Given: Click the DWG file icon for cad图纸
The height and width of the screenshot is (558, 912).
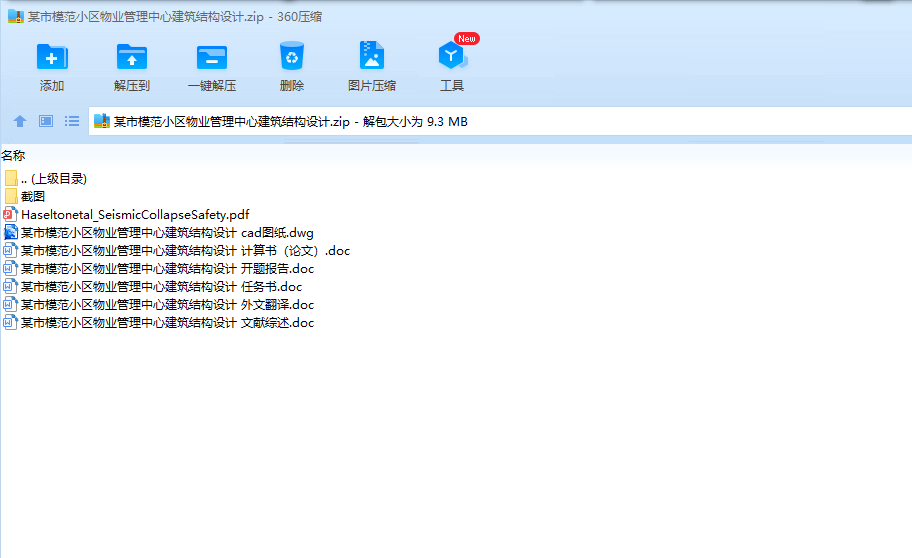Looking at the screenshot, I should point(10,233).
